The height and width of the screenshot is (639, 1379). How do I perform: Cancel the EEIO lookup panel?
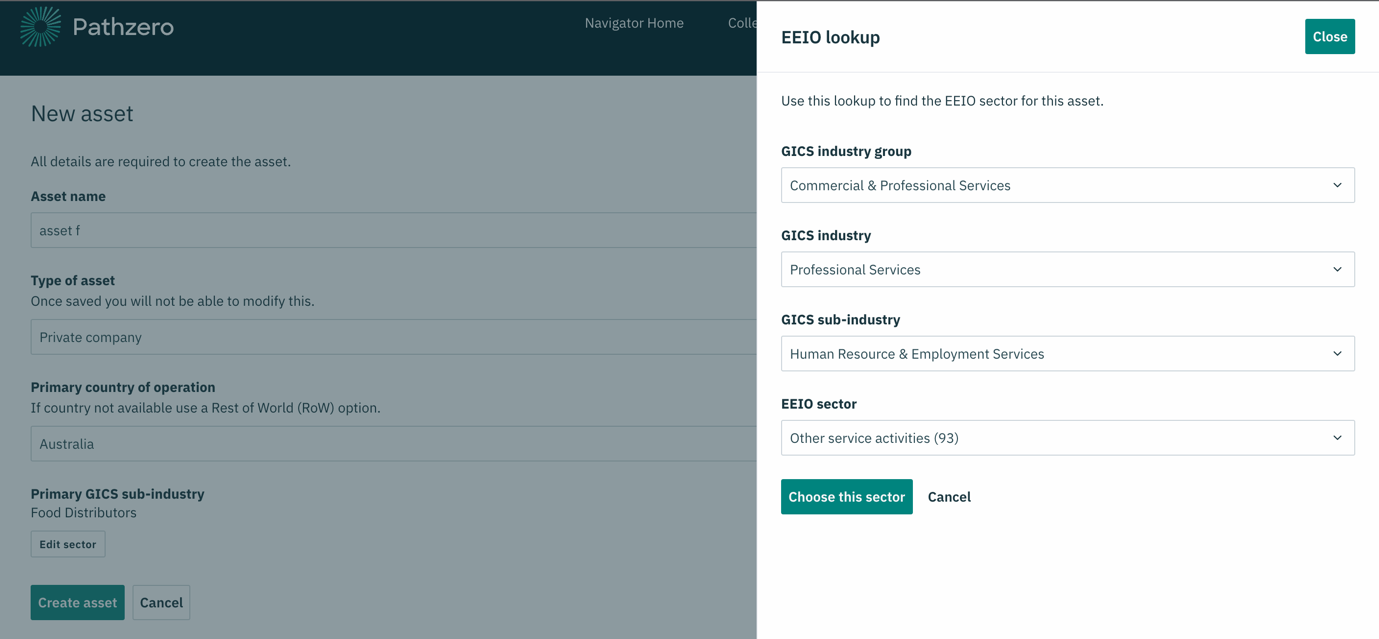coord(949,497)
